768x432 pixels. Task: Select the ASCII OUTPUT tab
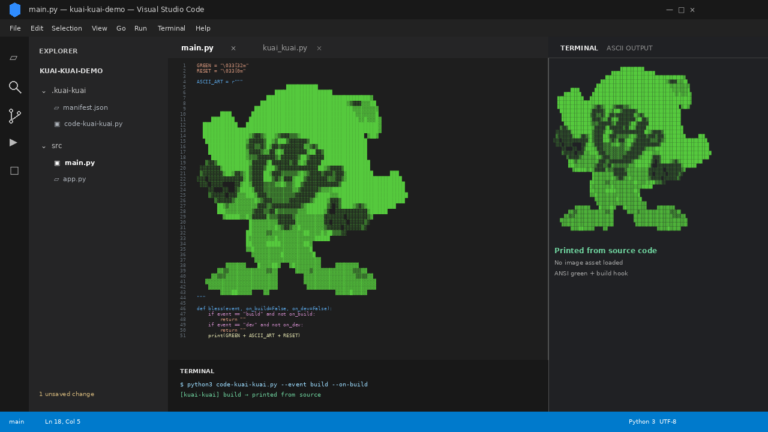click(x=629, y=48)
